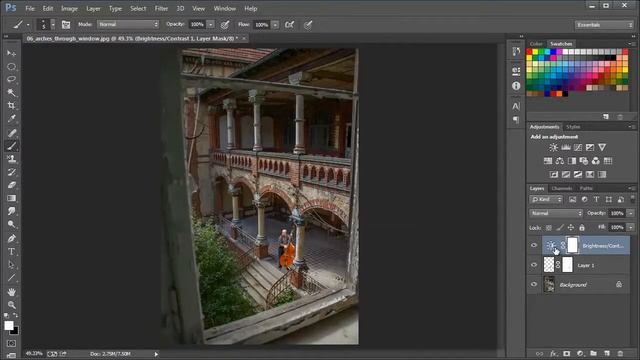Select the Lasso tool
Viewport: 640px width, 360px height.
click(11, 79)
